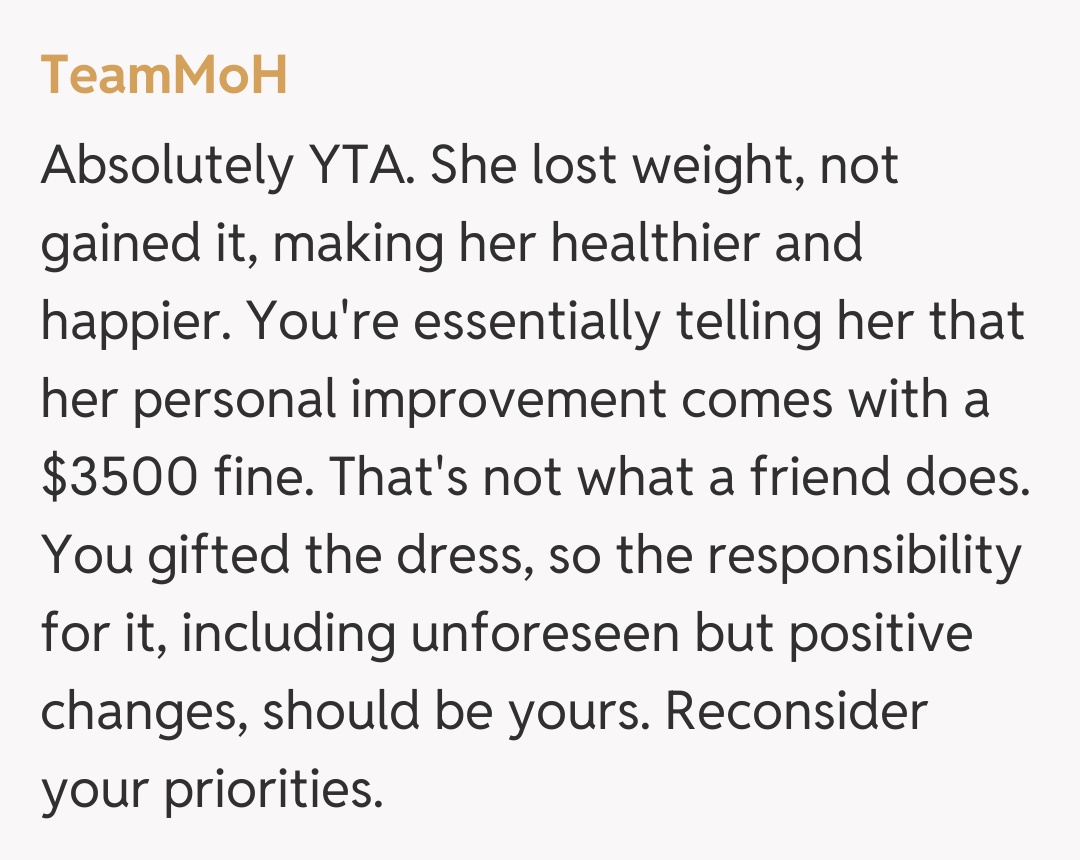1080x860 pixels.
Task: Click the "$3500" amount in the comment
Action: tap(119, 479)
